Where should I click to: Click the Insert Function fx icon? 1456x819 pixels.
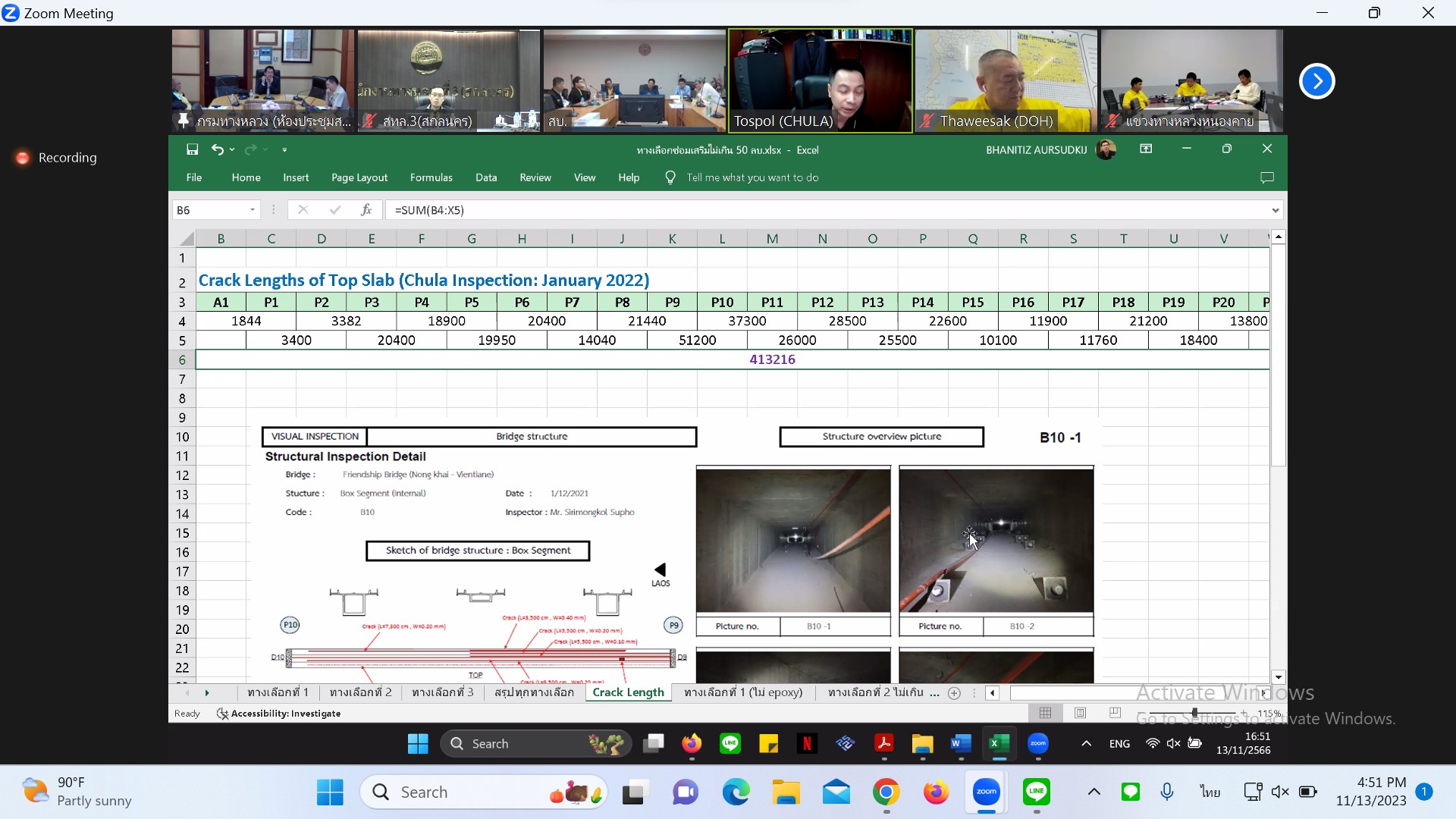coord(366,210)
